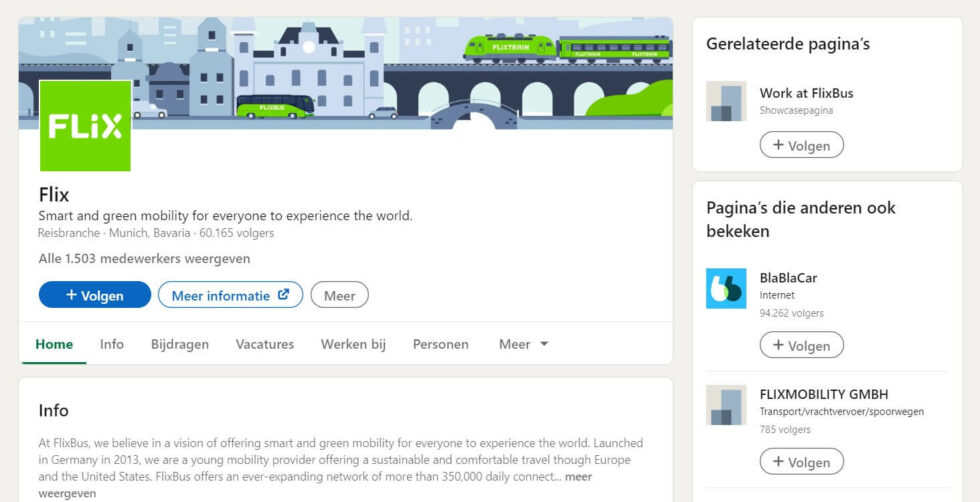Follow FLIXMOBILITY GMBH with the Volgen button
Screen dimensions: 980x502
point(801,462)
